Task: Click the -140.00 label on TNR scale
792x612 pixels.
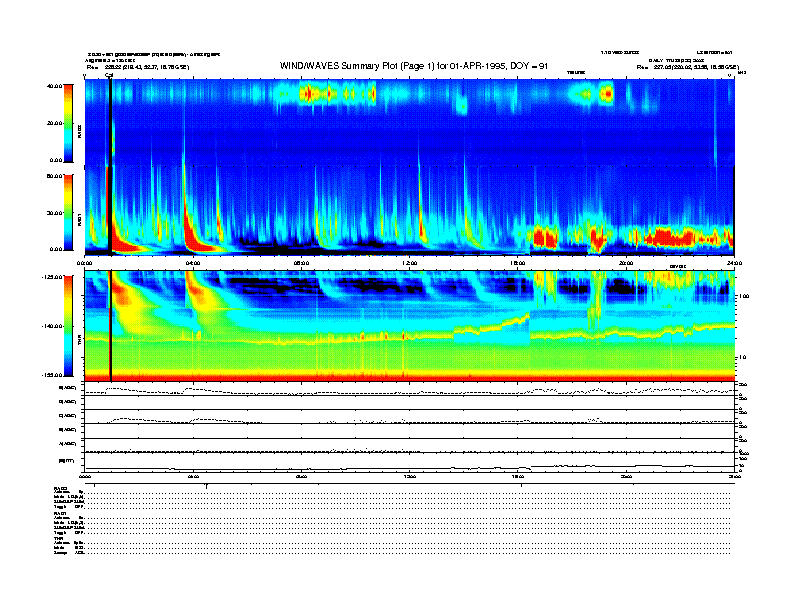Action: tap(53, 326)
